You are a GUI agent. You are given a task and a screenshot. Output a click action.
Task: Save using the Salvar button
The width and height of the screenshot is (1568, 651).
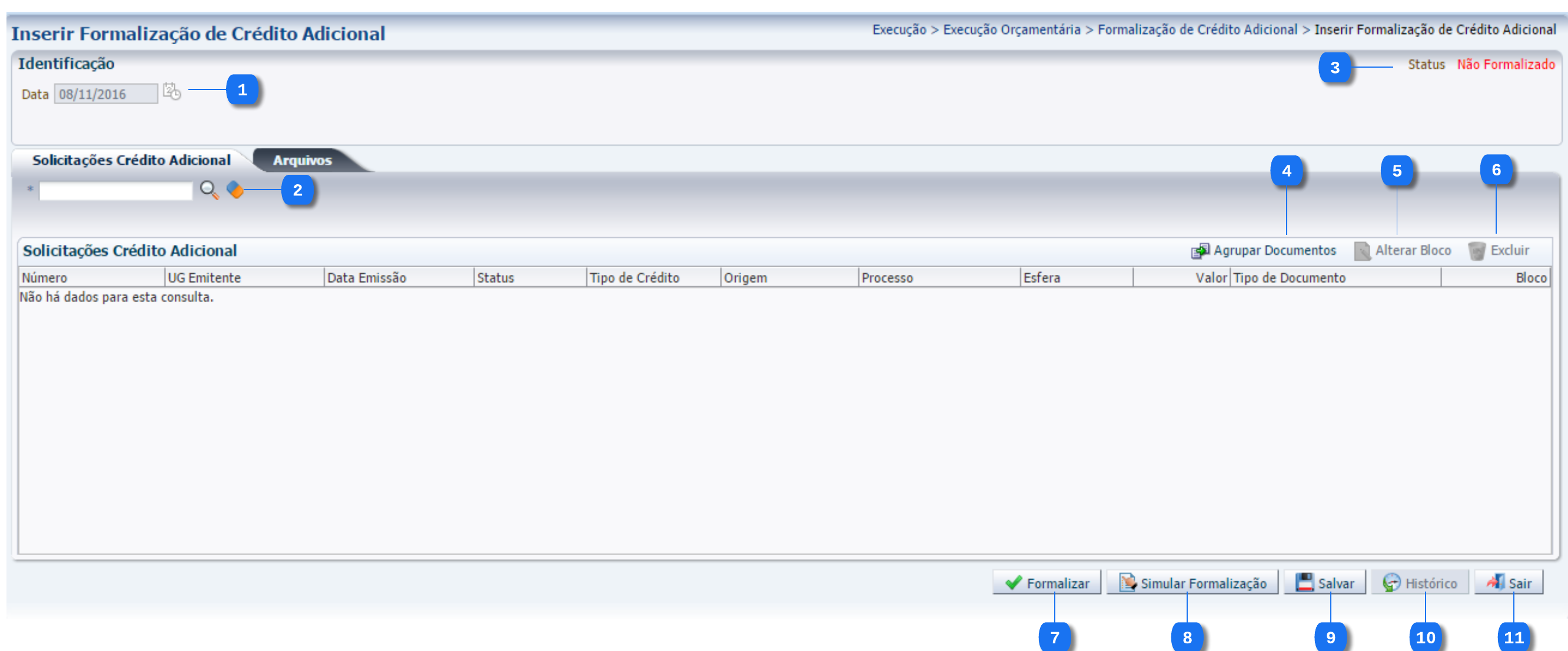tap(1324, 583)
